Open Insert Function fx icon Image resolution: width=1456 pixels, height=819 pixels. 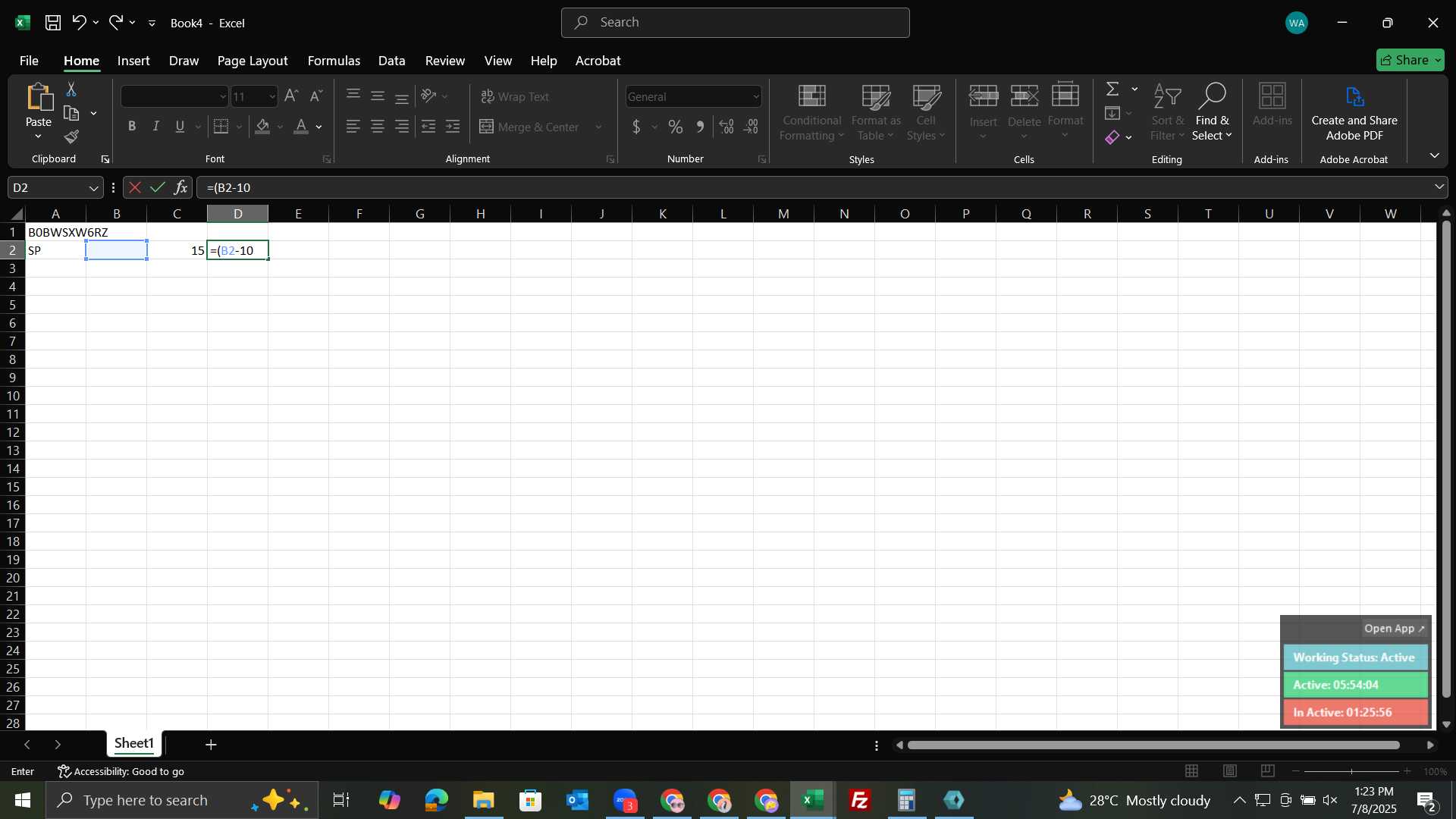click(180, 187)
